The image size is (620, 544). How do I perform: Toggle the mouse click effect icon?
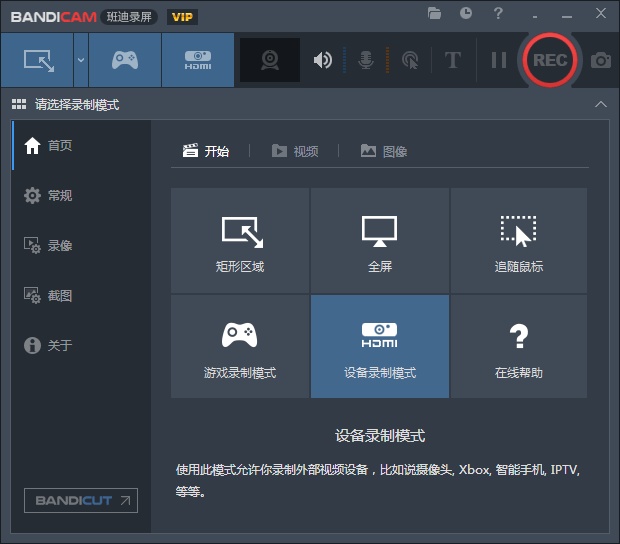pos(409,60)
